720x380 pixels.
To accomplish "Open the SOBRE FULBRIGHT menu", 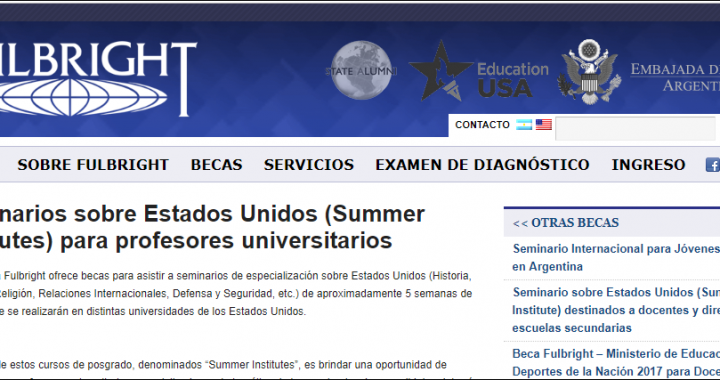I will [x=93, y=165].
